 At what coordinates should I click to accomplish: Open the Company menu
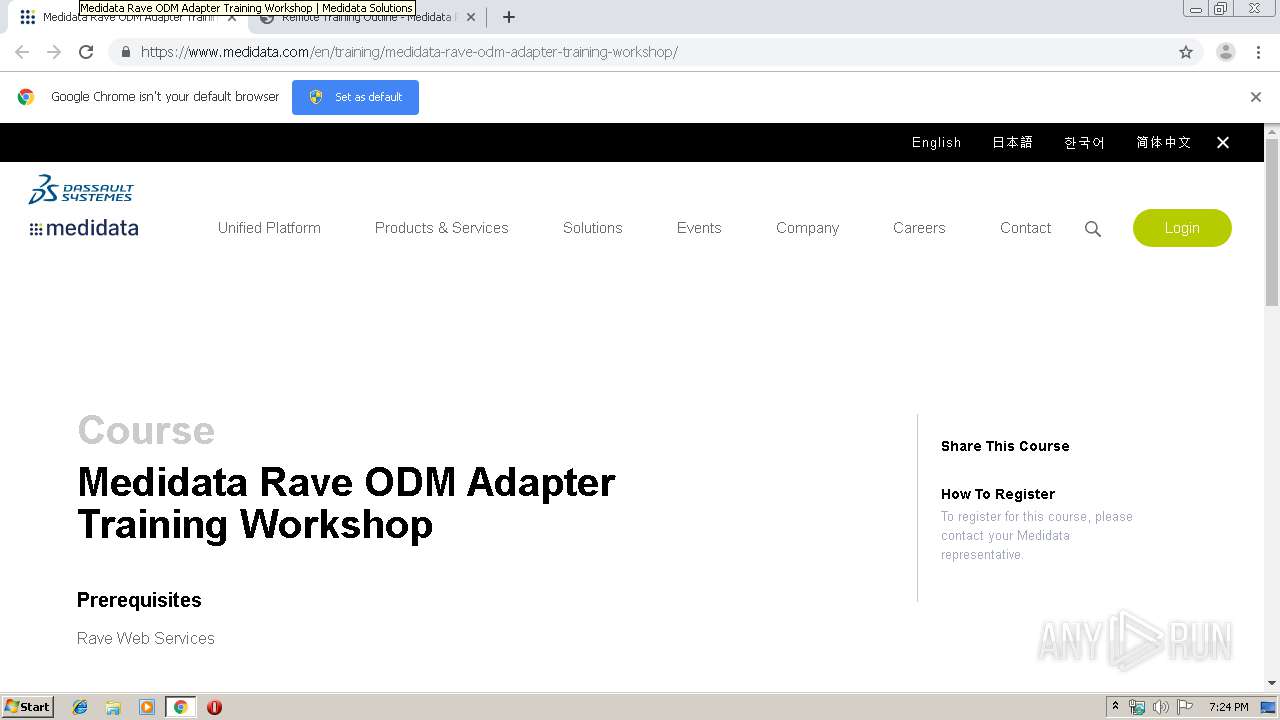tap(807, 228)
